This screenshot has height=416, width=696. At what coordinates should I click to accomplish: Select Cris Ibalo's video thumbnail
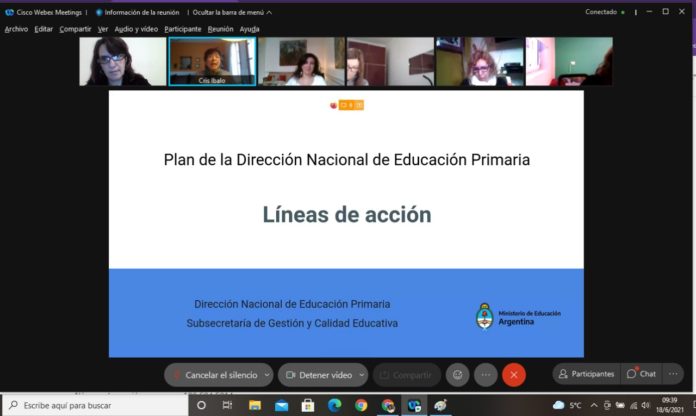tap(212, 61)
